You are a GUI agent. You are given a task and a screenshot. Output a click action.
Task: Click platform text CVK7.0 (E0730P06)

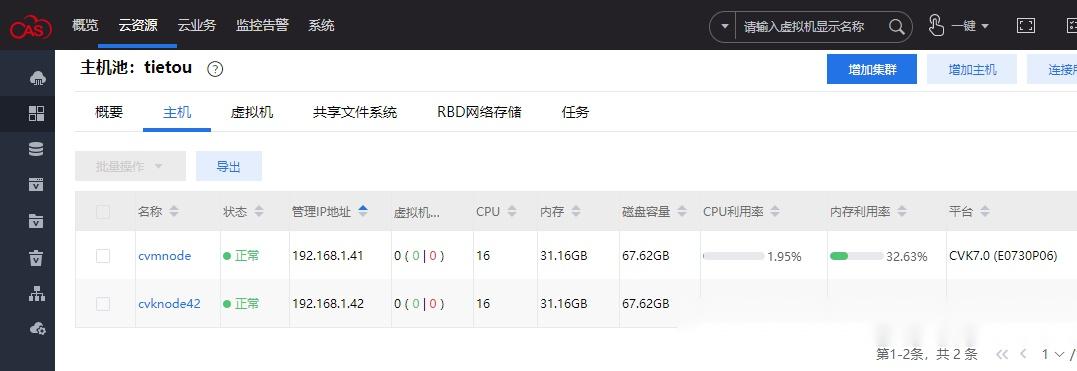pyautogui.click(x=1003, y=256)
